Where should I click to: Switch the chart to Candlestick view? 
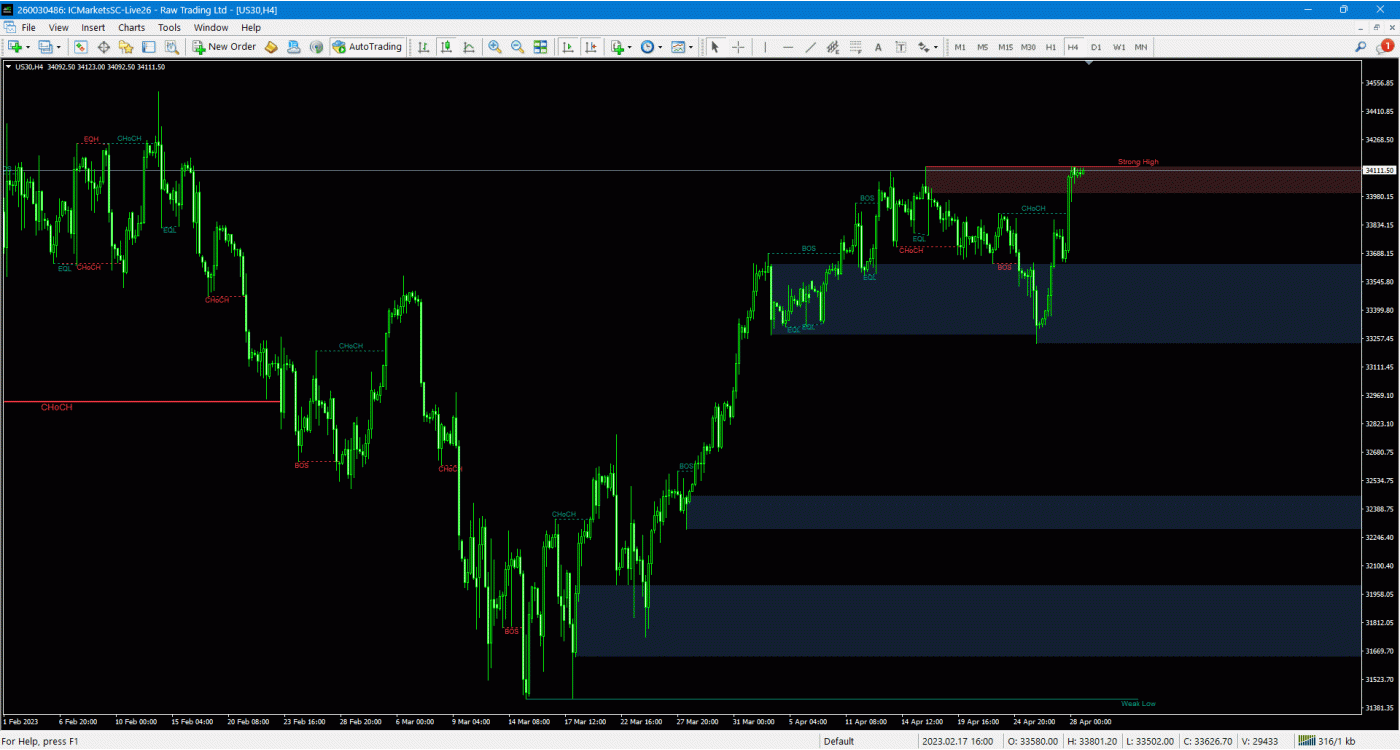pyautogui.click(x=448, y=47)
